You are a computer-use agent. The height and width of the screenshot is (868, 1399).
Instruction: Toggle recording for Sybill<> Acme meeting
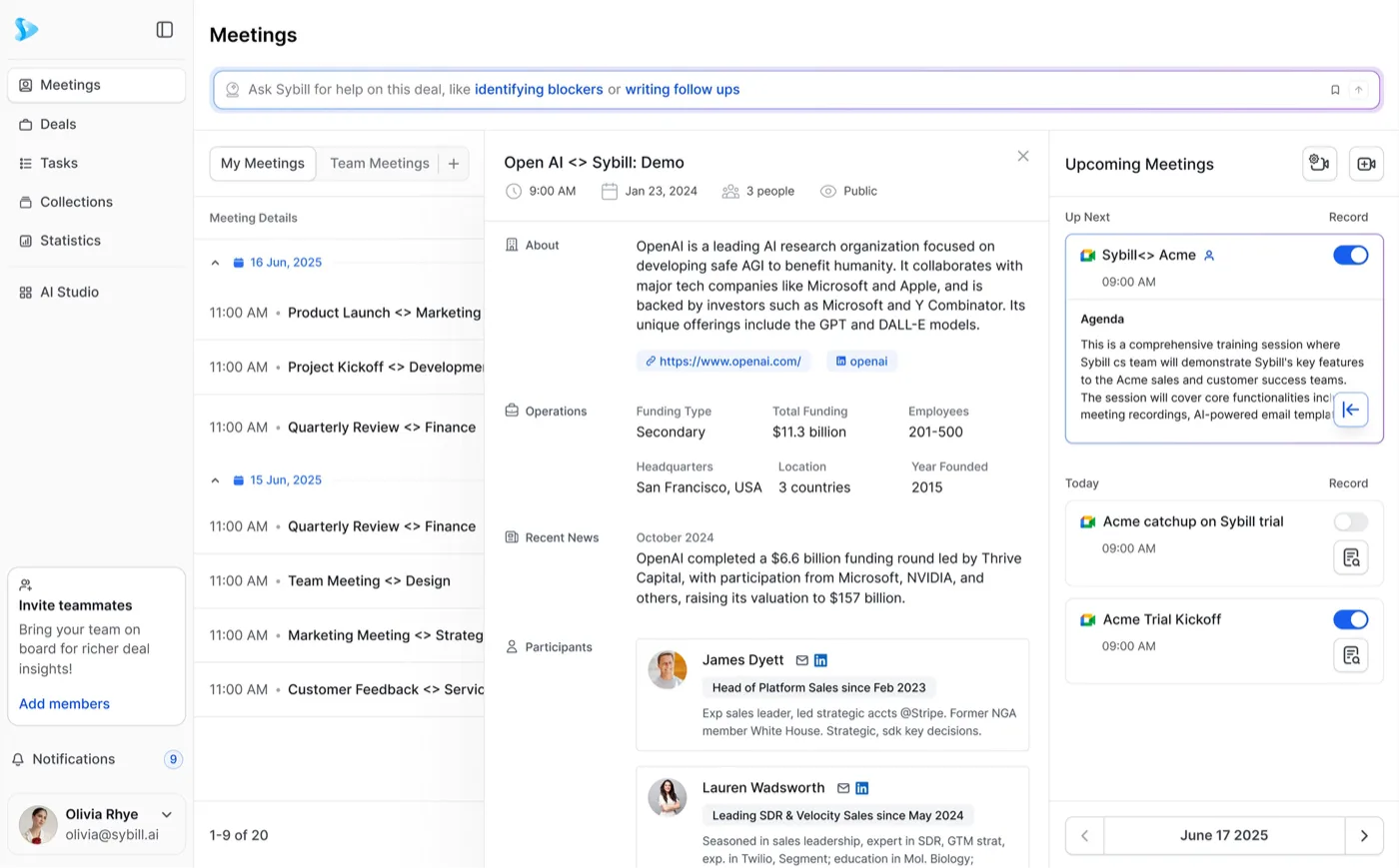pos(1351,255)
